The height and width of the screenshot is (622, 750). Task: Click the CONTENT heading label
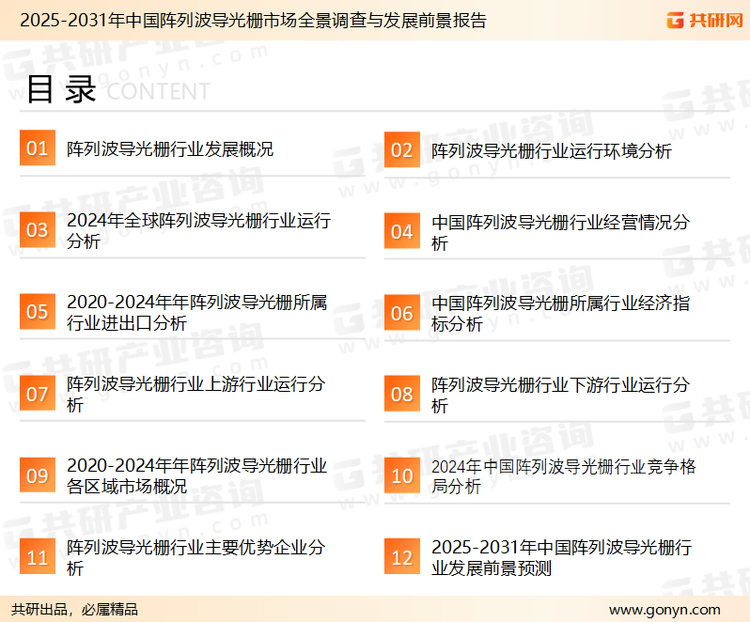(x=158, y=91)
